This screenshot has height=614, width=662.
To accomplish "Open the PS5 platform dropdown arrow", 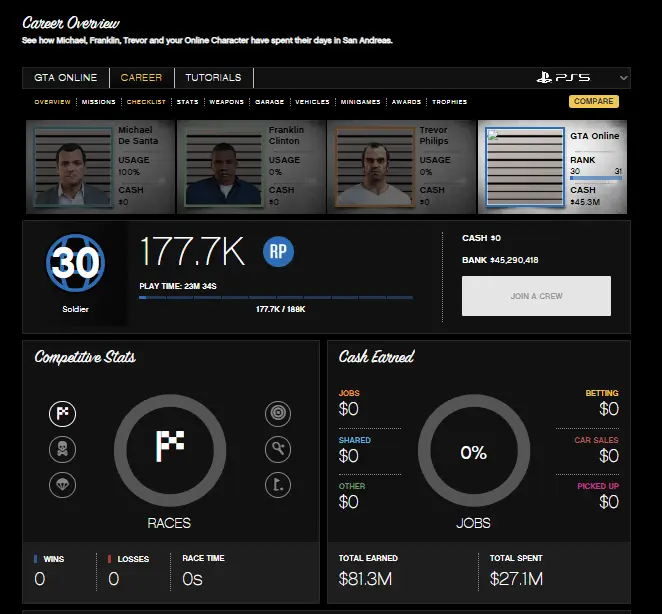I will [623, 78].
